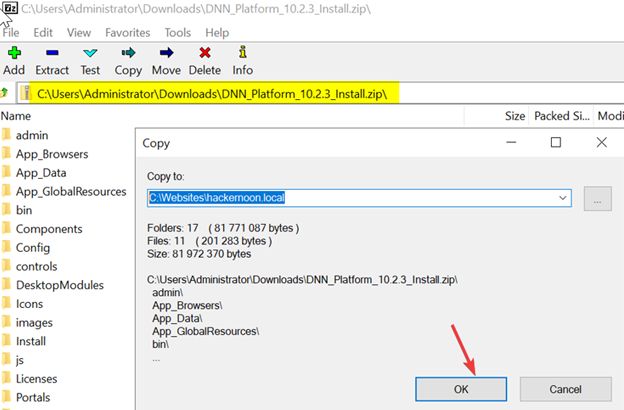Open the Edit menu

pos(43,32)
